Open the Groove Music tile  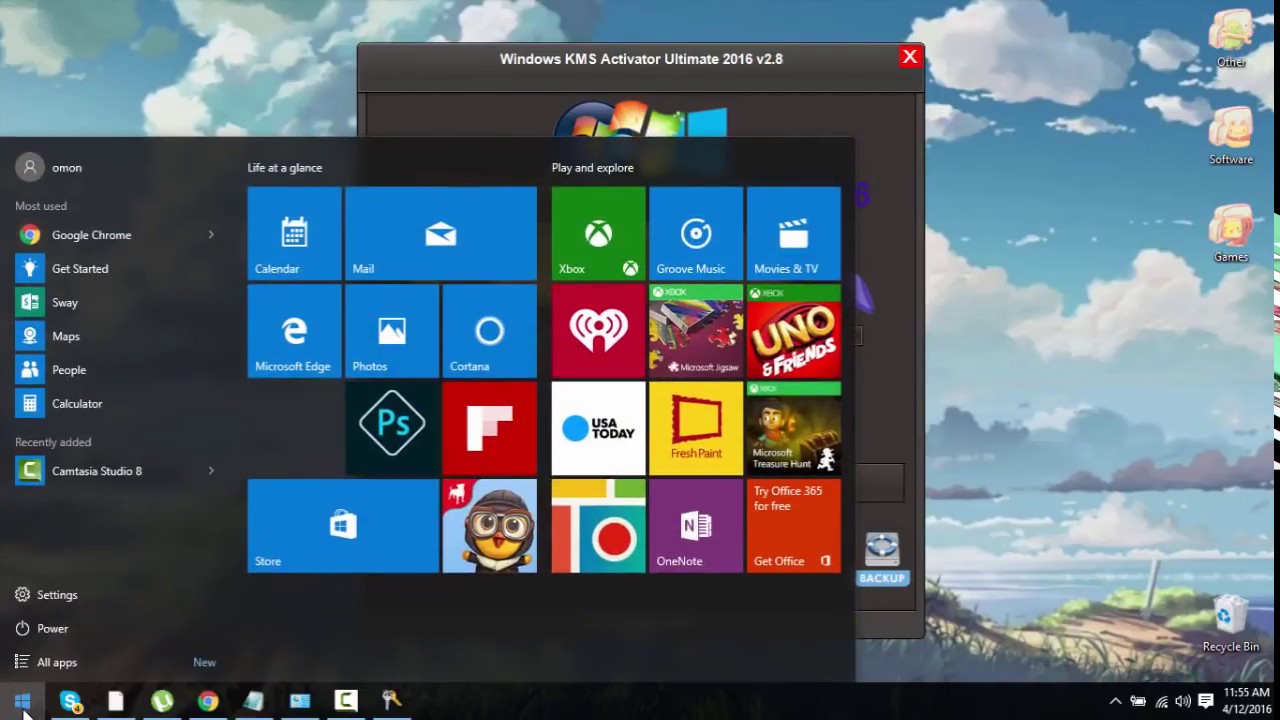tap(696, 233)
